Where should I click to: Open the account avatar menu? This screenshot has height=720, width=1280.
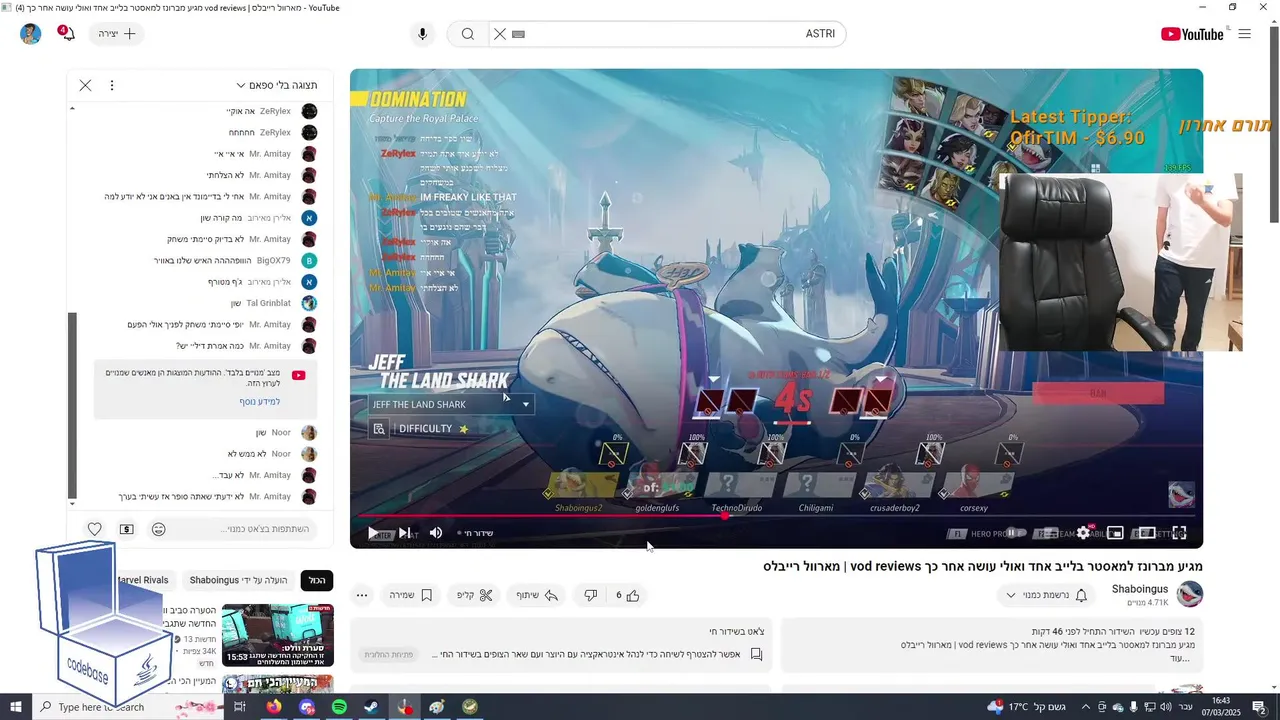(30, 34)
